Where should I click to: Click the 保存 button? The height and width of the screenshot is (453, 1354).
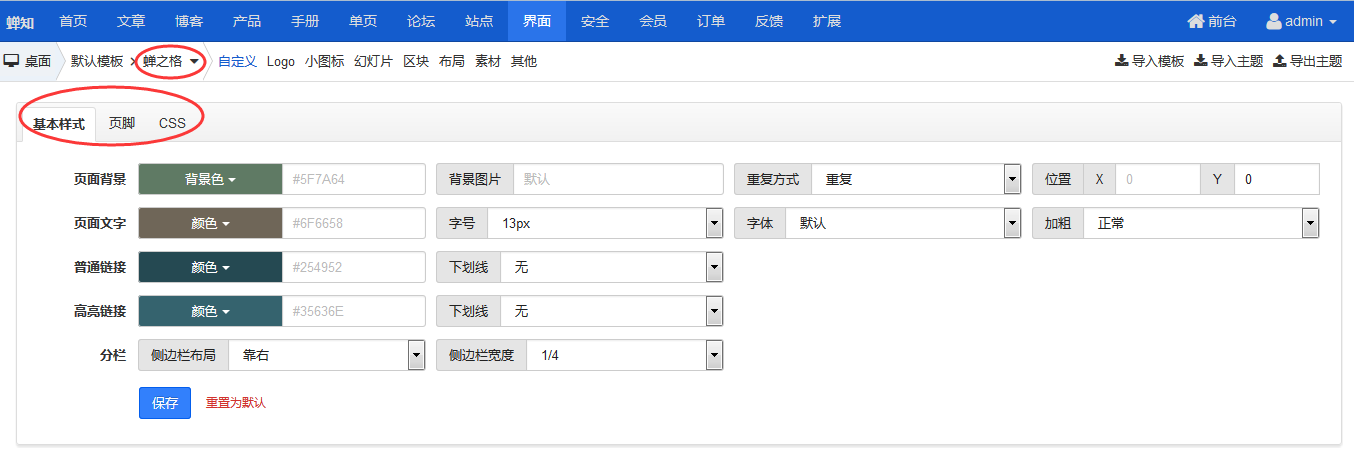164,403
